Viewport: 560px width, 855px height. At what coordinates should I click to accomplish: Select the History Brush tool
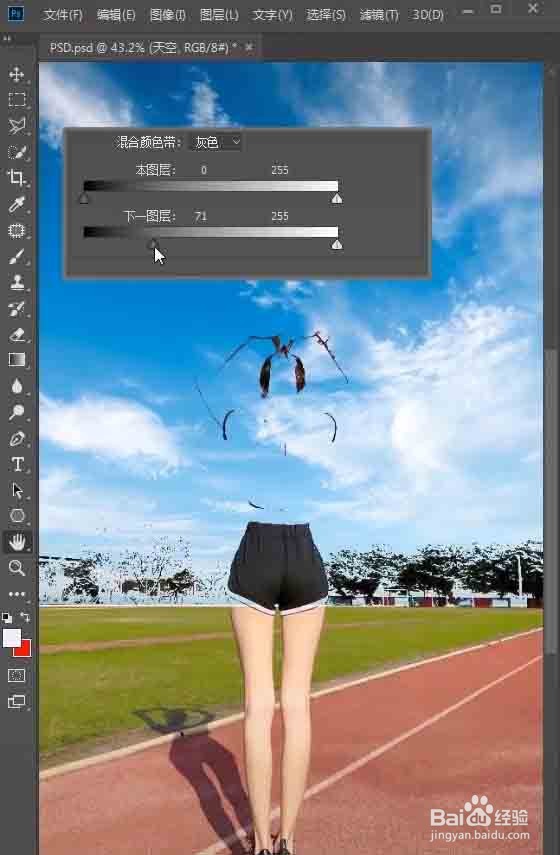(x=16, y=309)
